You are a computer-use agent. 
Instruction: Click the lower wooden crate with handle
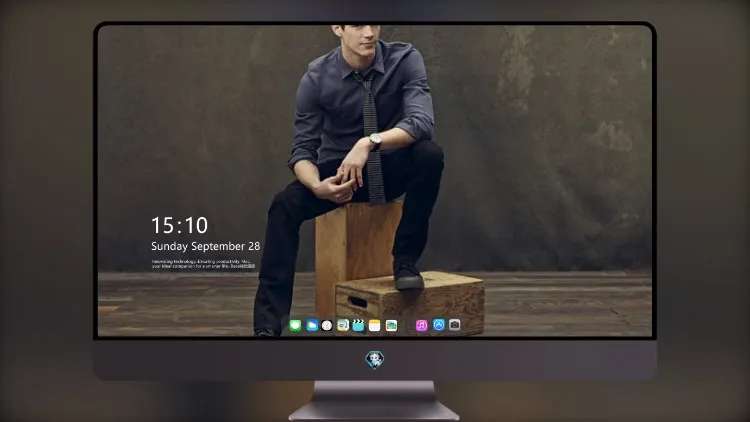[x=409, y=302]
